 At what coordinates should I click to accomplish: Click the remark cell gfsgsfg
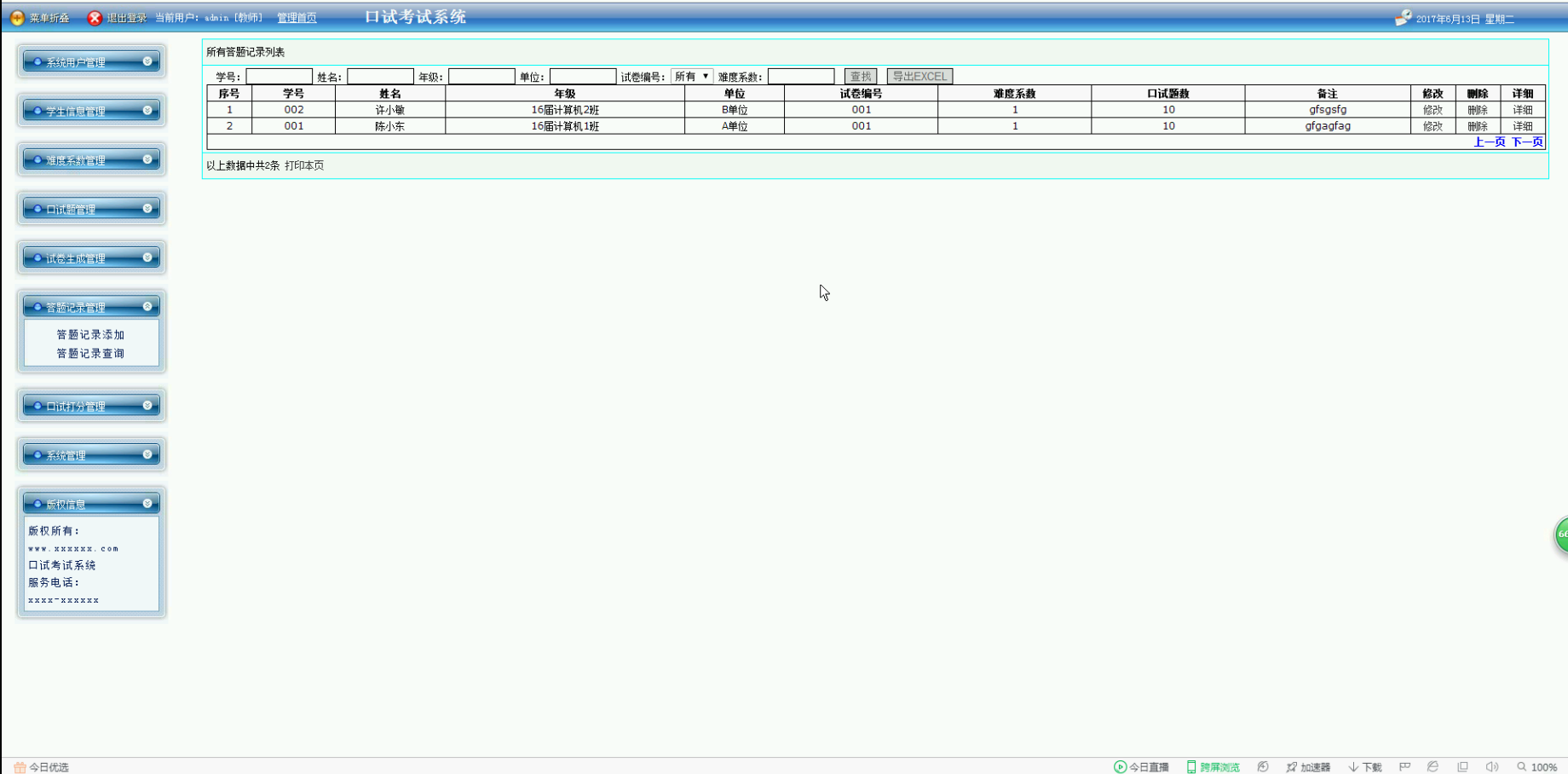tap(1328, 110)
